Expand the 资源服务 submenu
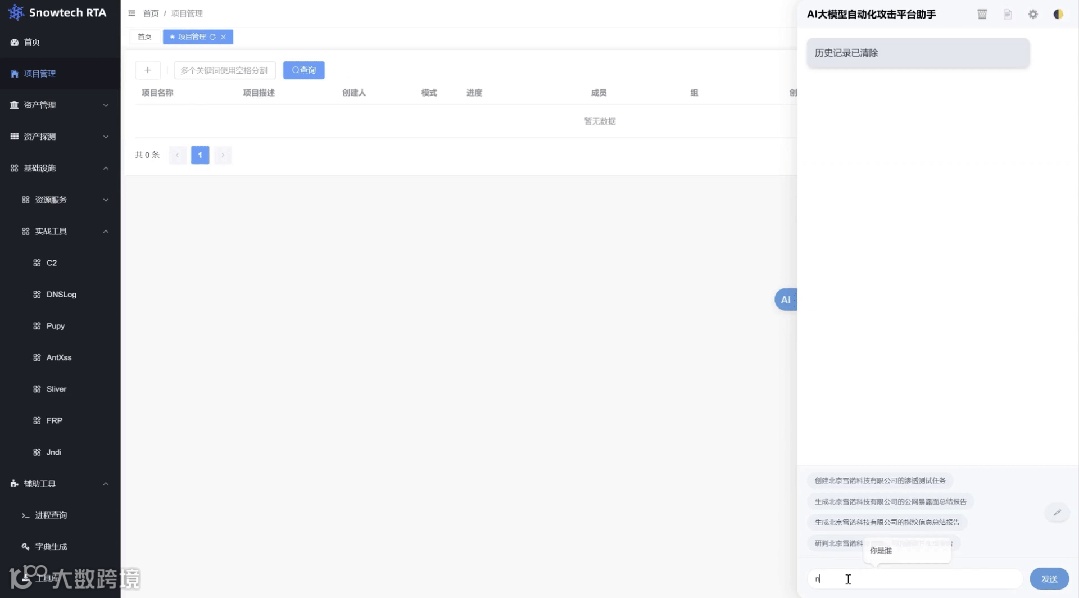 (x=60, y=200)
